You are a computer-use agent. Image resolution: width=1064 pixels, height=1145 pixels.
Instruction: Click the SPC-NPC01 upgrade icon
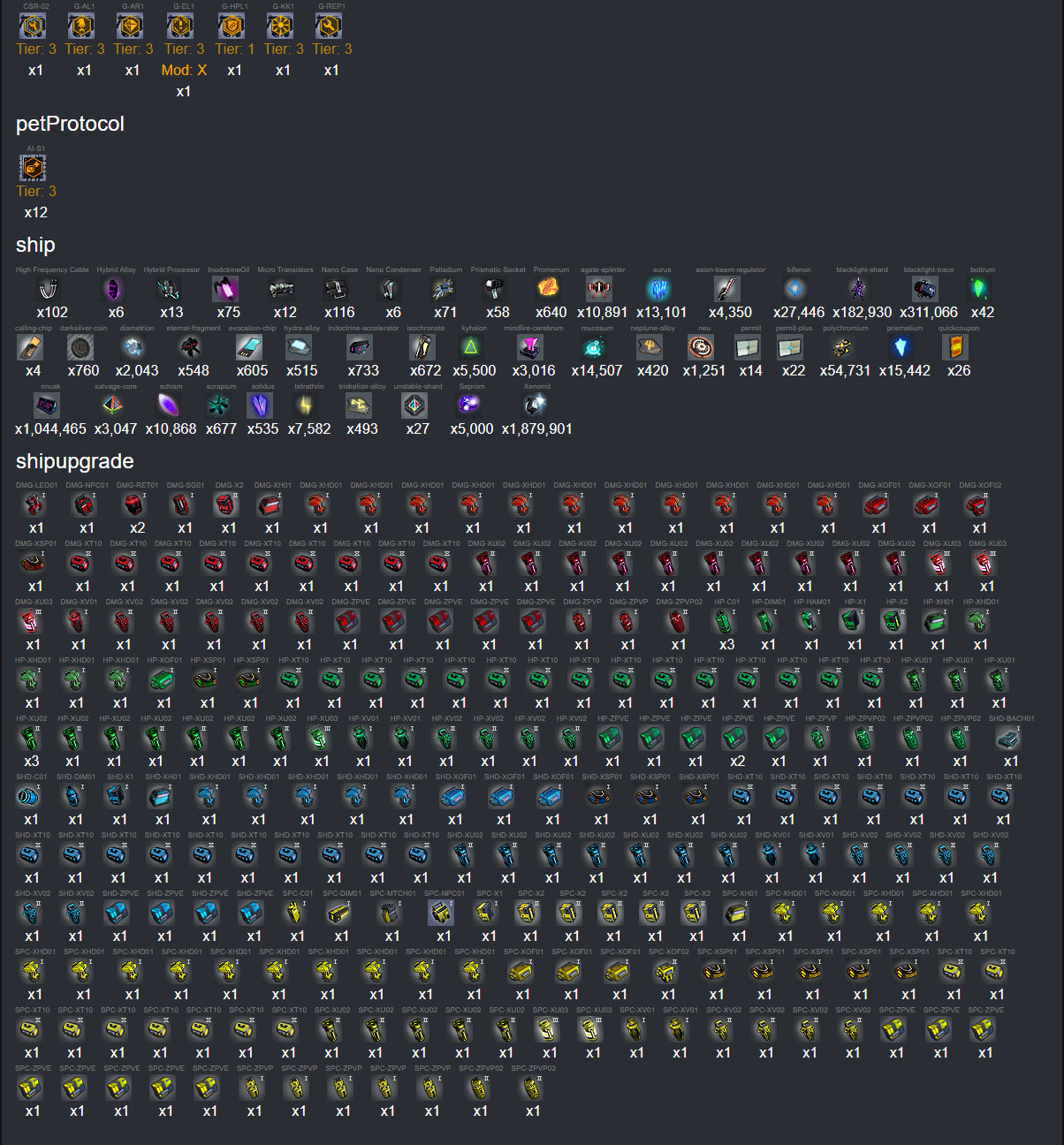coord(441,913)
